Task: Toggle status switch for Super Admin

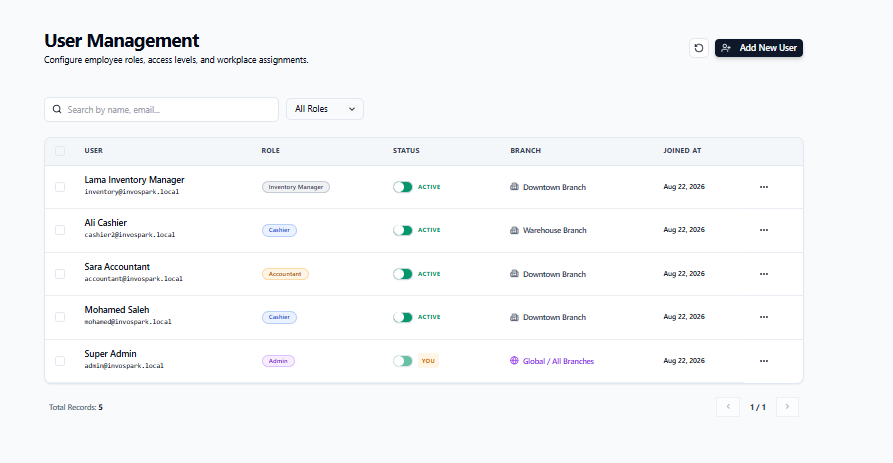Action: click(403, 361)
